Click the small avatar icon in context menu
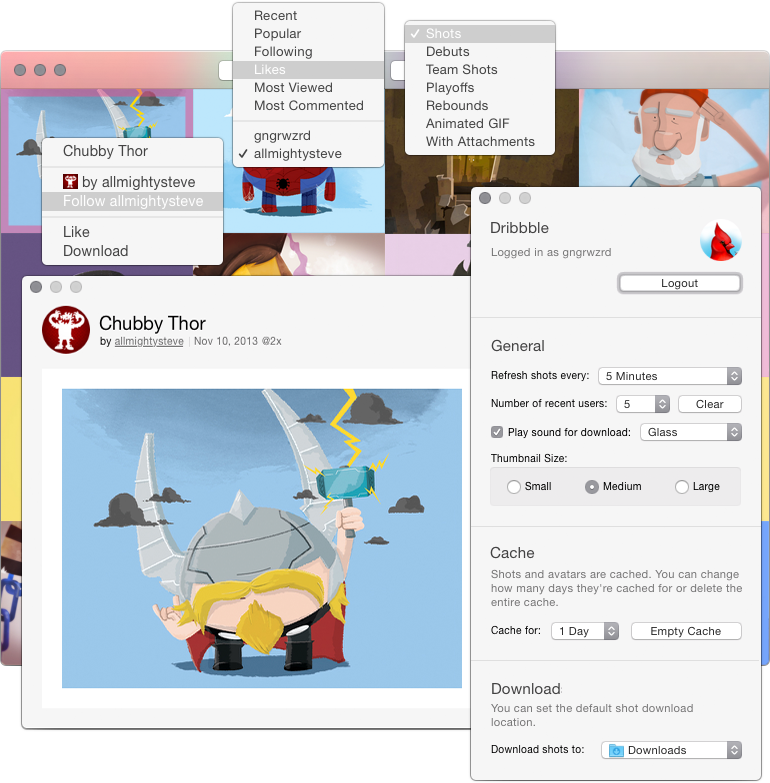This screenshot has height=783, width=770. (x=70, y=182)
